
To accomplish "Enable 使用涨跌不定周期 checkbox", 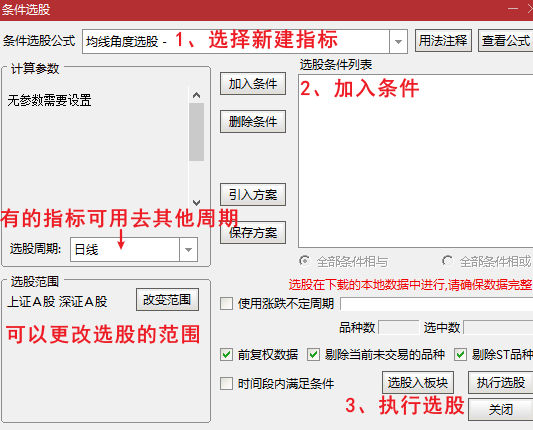I will [x=226, y=304].
